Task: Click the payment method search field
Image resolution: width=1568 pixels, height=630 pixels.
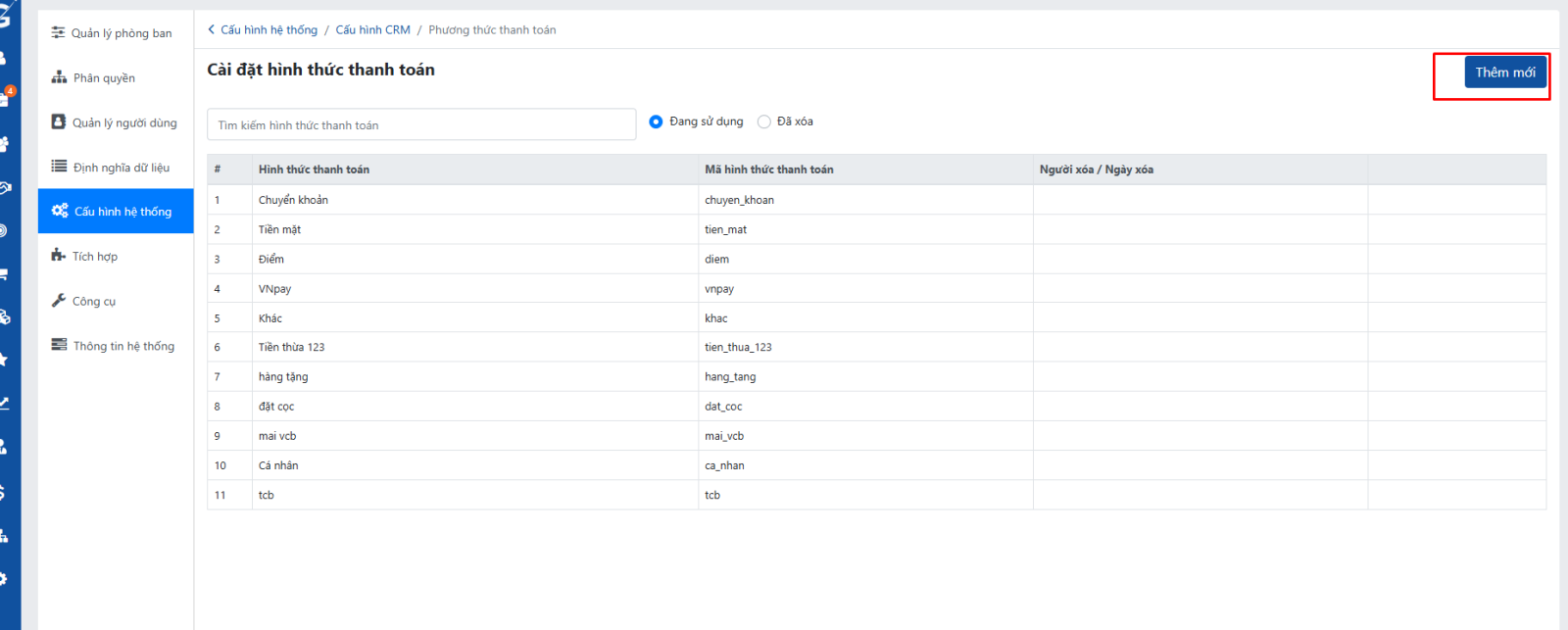Action: [x=421, y=125]
